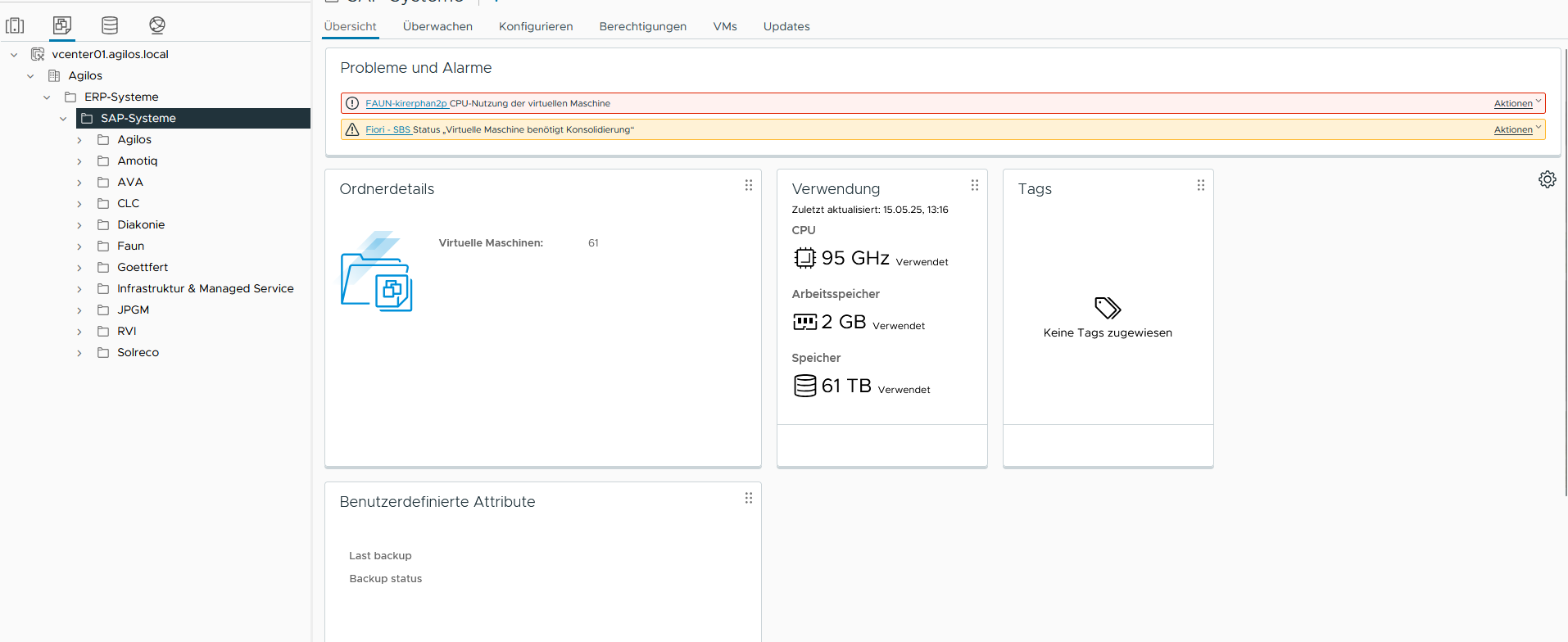This screenshot has width=1568, height=642.
Task: Click the Diakonie folder icon
Action: 103,224
